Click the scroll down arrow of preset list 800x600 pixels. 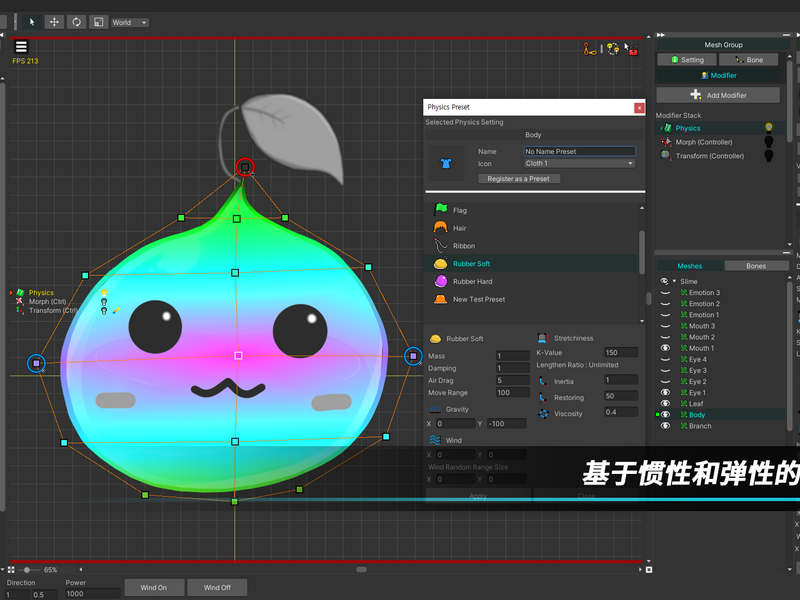[642, 321]
